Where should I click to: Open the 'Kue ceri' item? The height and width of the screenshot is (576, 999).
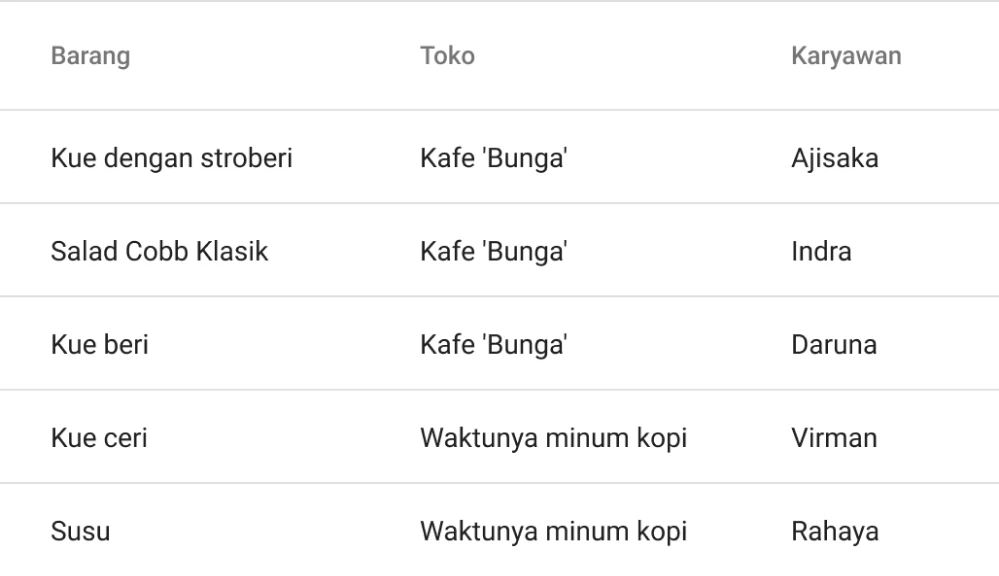(x=100, y=438)
